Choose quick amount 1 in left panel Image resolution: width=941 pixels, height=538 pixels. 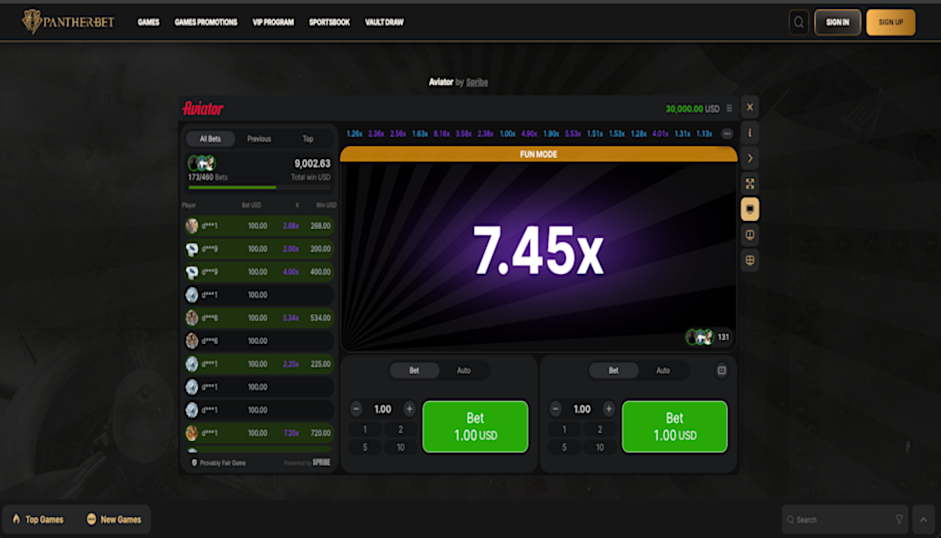pos(365,429)
